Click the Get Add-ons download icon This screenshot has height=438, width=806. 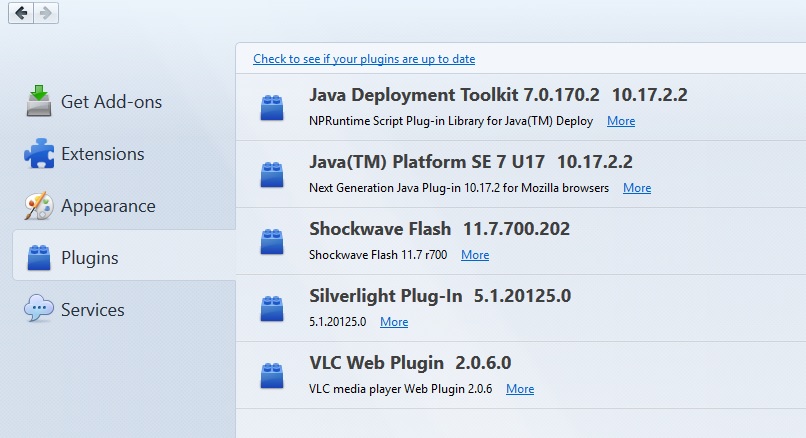[39, 101]
